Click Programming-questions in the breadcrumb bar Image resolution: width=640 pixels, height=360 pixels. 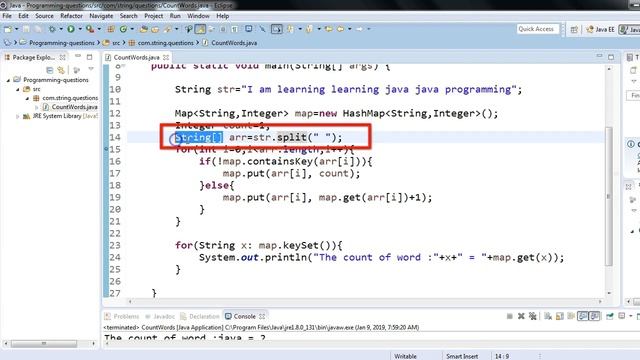point(62,43)
